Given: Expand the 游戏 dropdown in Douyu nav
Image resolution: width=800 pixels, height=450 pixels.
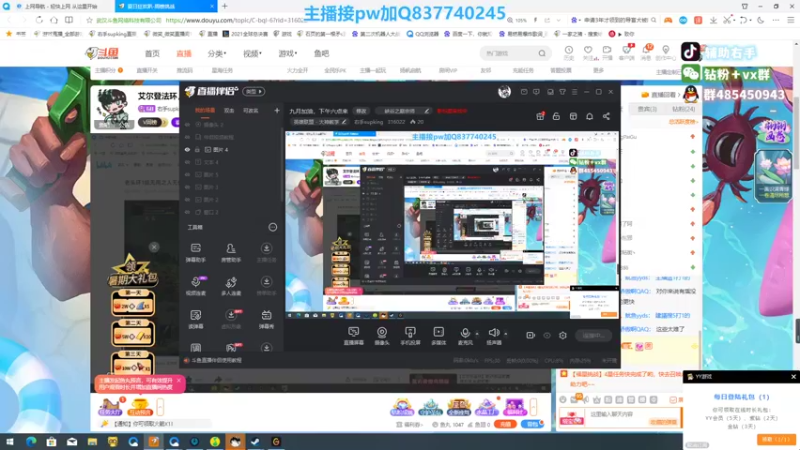Looking at the screenshot, I should [x=287, y=54].
